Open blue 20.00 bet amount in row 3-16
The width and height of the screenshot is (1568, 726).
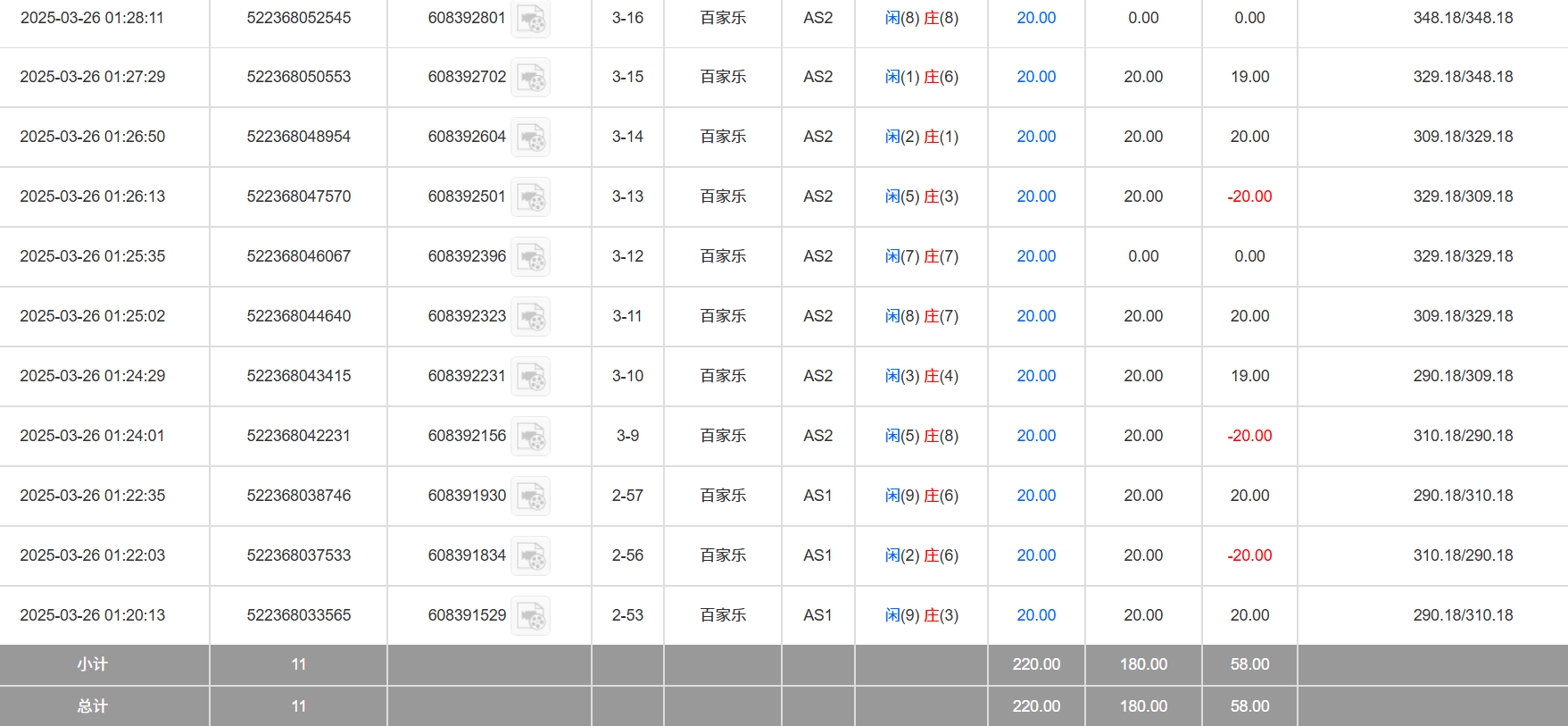coord(1036,18)
